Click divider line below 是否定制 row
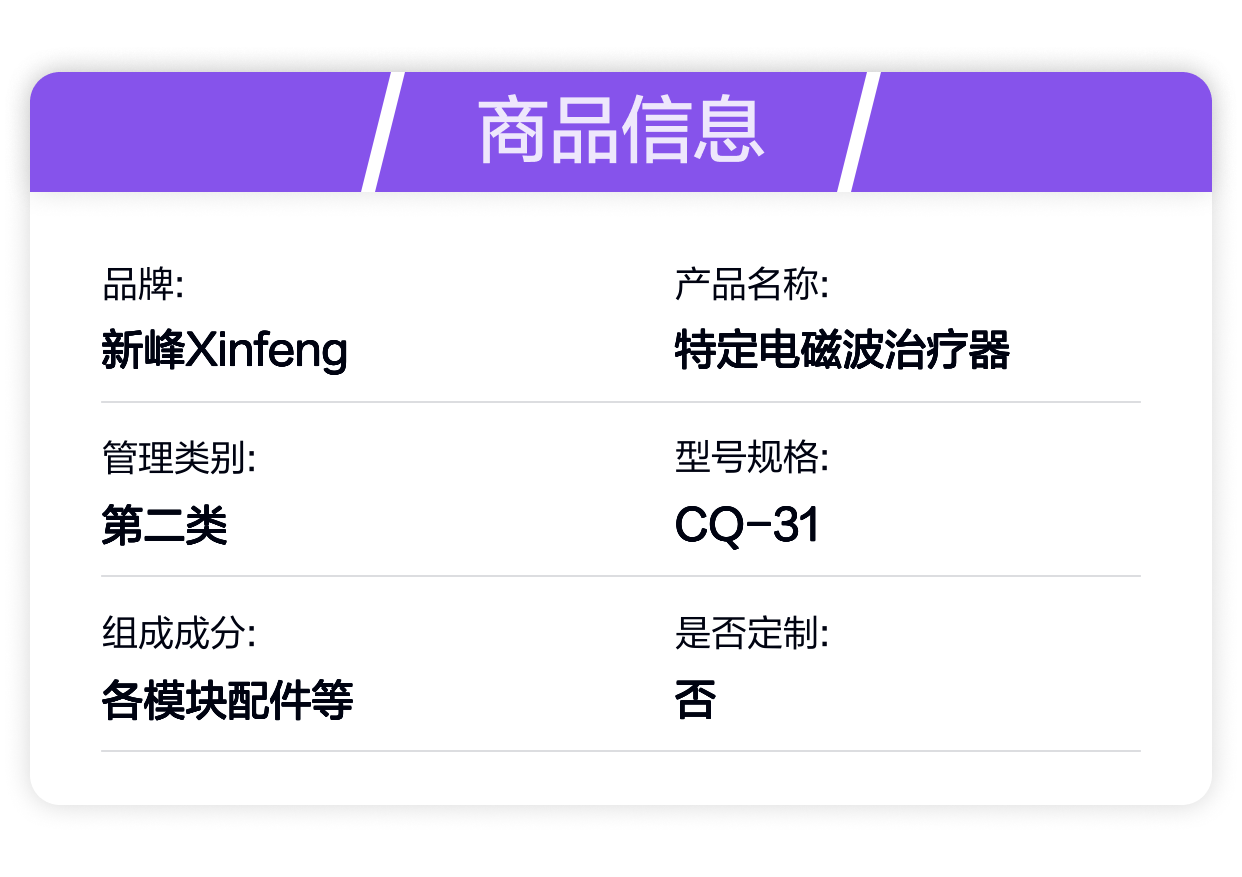 (621, 751)
